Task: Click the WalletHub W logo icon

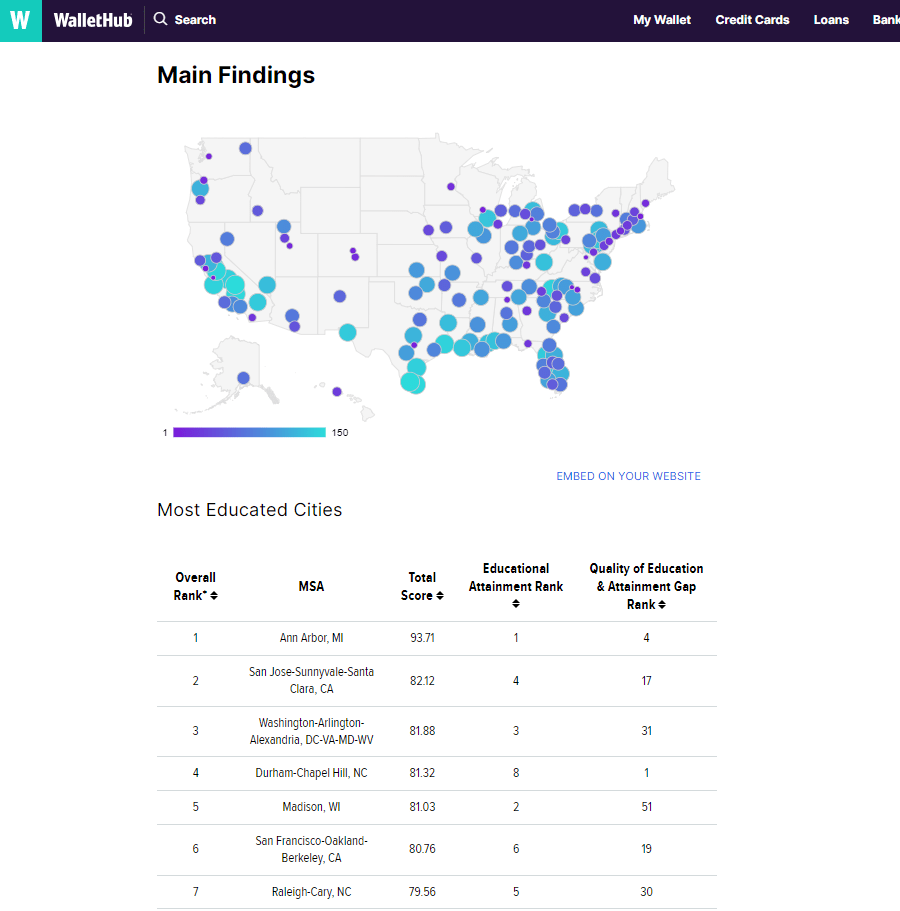Action: 19,20
